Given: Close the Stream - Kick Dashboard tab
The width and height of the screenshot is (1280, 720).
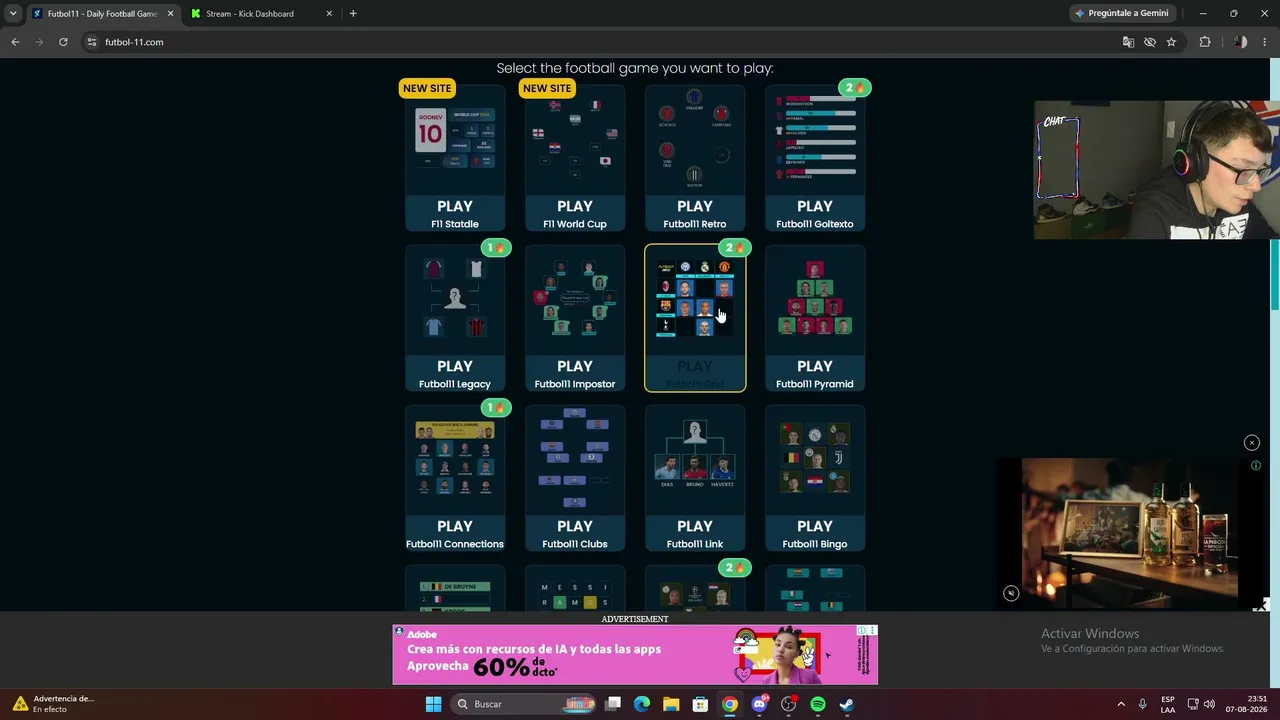Looking at the screenshot, I should point(329,14).
